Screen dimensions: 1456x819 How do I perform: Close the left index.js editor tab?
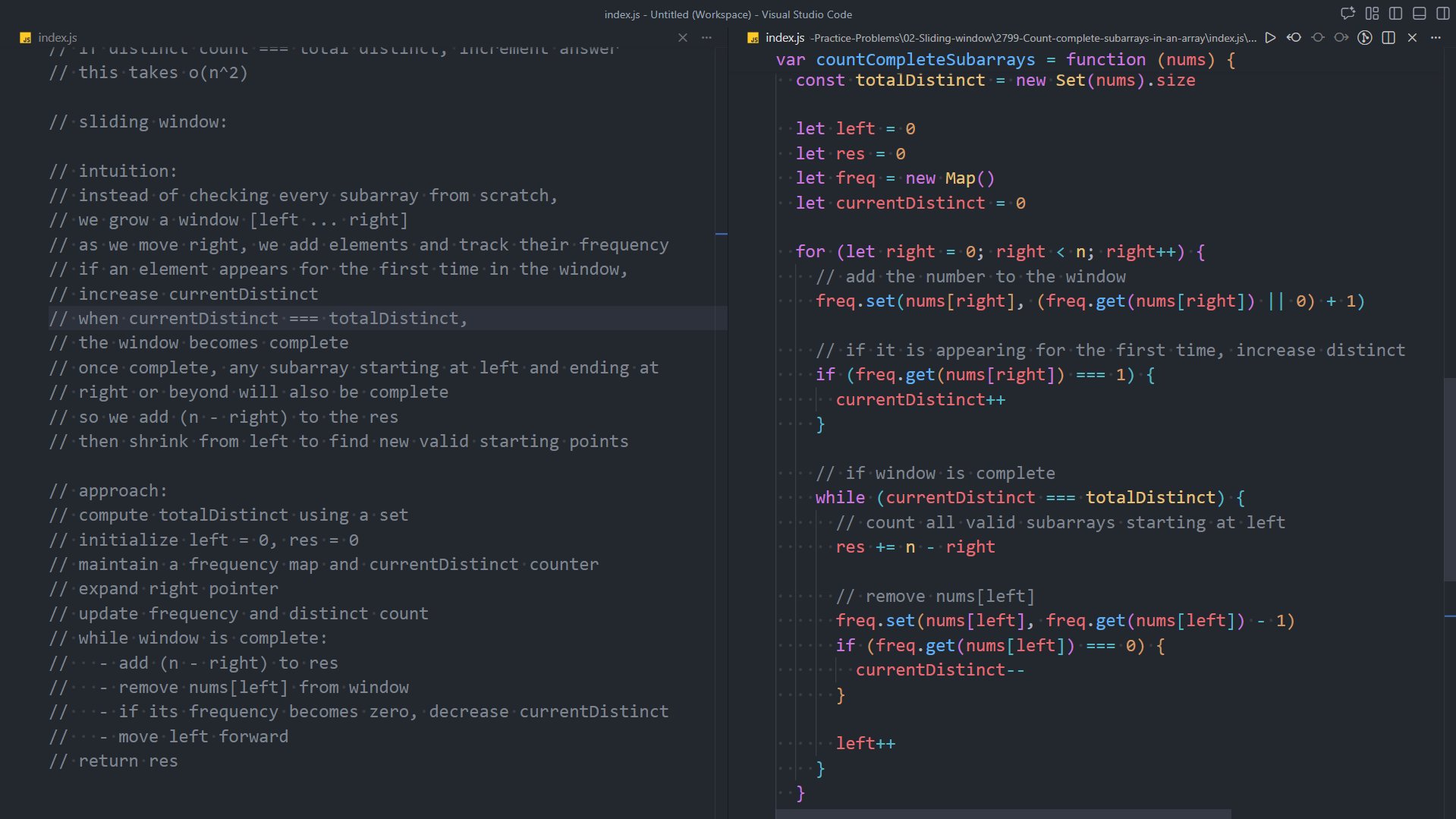pos(683,37)
